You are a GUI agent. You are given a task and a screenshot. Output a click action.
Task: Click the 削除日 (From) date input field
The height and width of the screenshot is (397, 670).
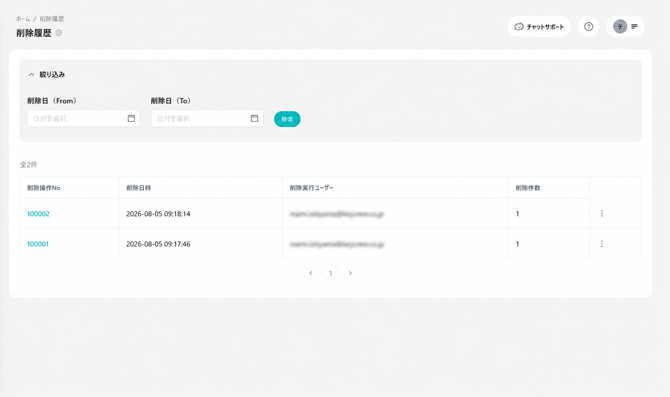pos(83,118)
